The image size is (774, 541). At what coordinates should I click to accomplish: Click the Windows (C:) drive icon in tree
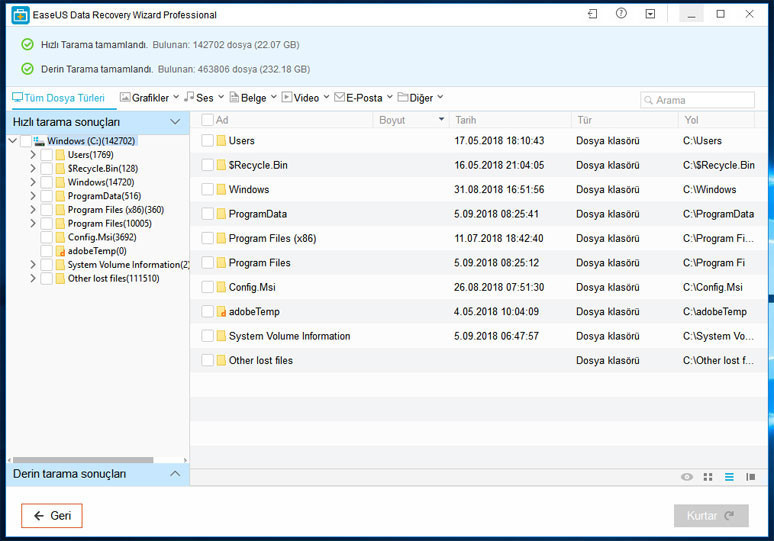tap(39, 141)
